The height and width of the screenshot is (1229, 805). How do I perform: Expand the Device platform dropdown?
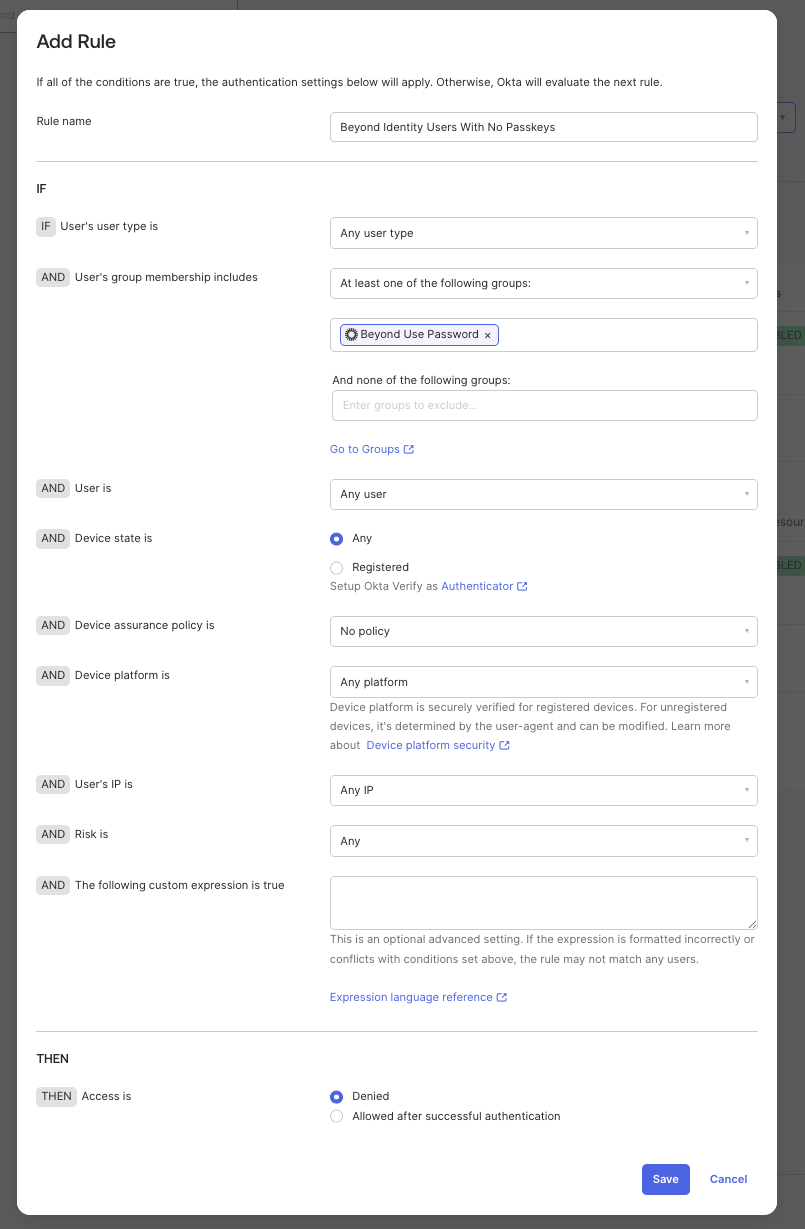click(x=543, y=683)
